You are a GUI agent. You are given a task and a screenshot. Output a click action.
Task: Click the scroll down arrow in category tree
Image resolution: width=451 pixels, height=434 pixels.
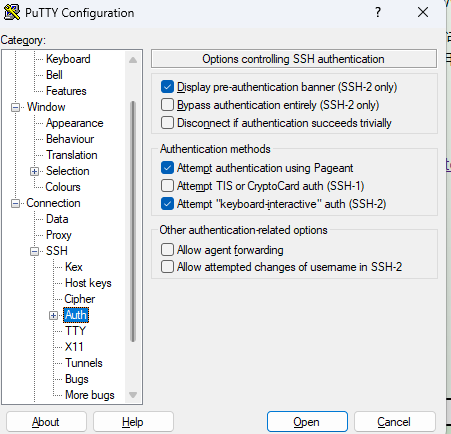133,395
